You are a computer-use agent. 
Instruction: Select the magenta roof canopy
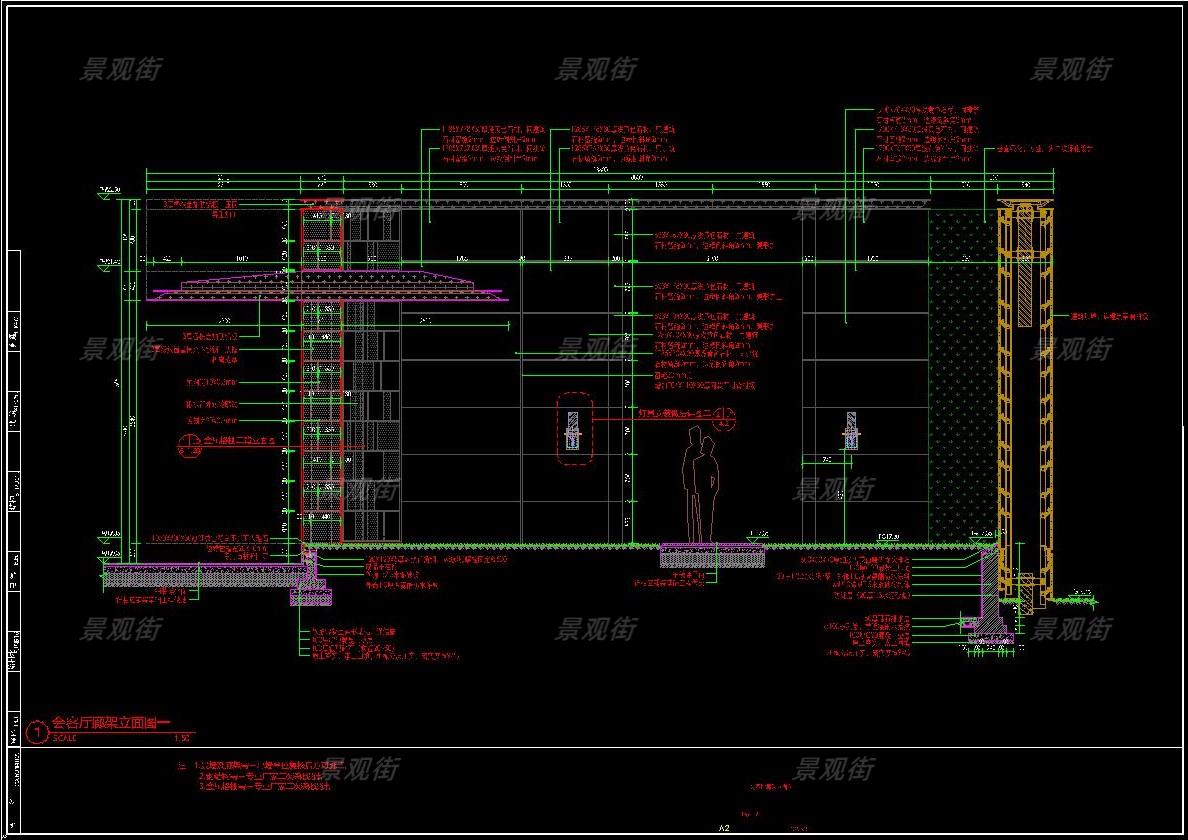[x=328, y=288]
